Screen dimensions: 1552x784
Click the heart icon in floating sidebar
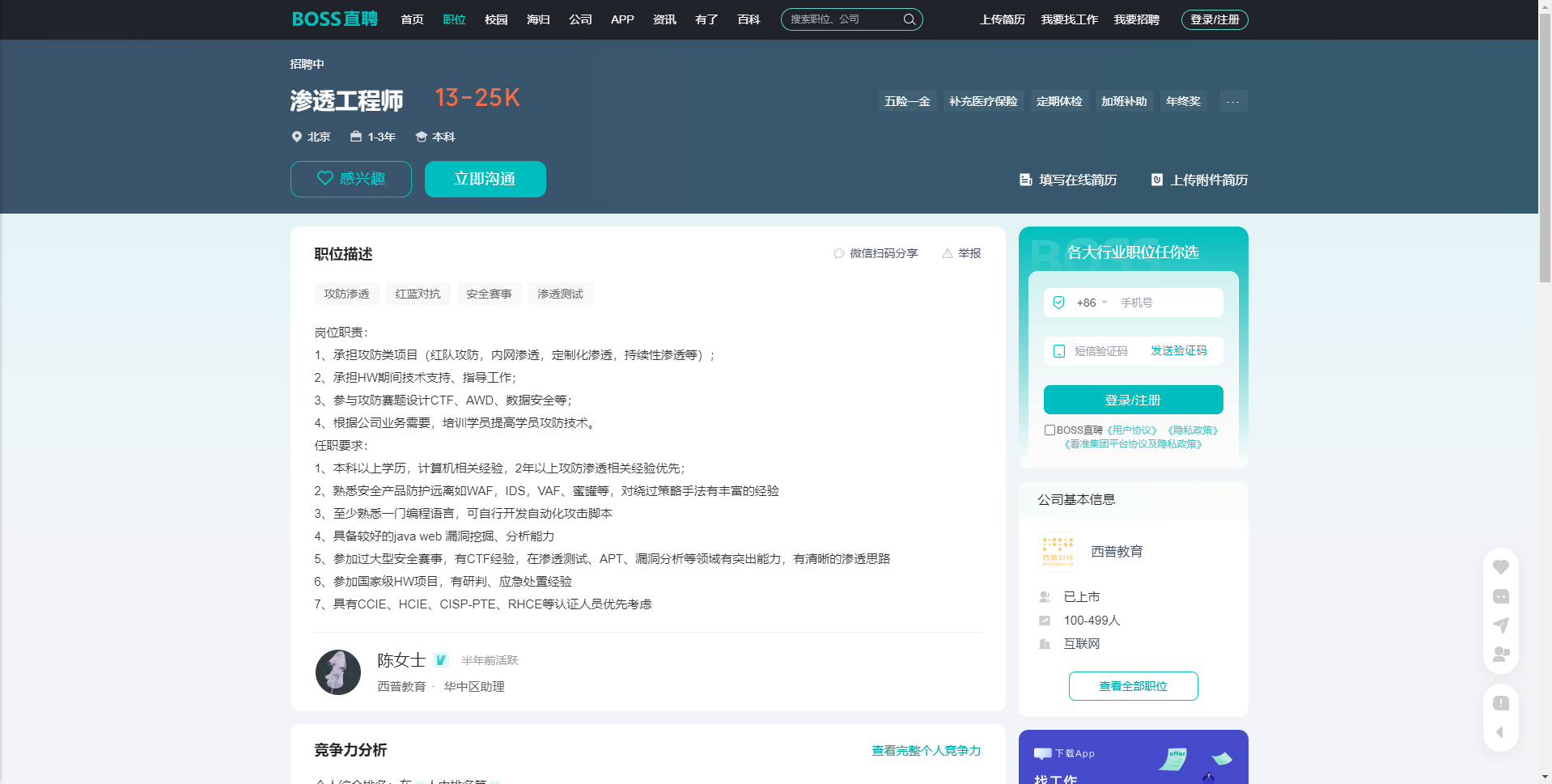[1500, 567]
